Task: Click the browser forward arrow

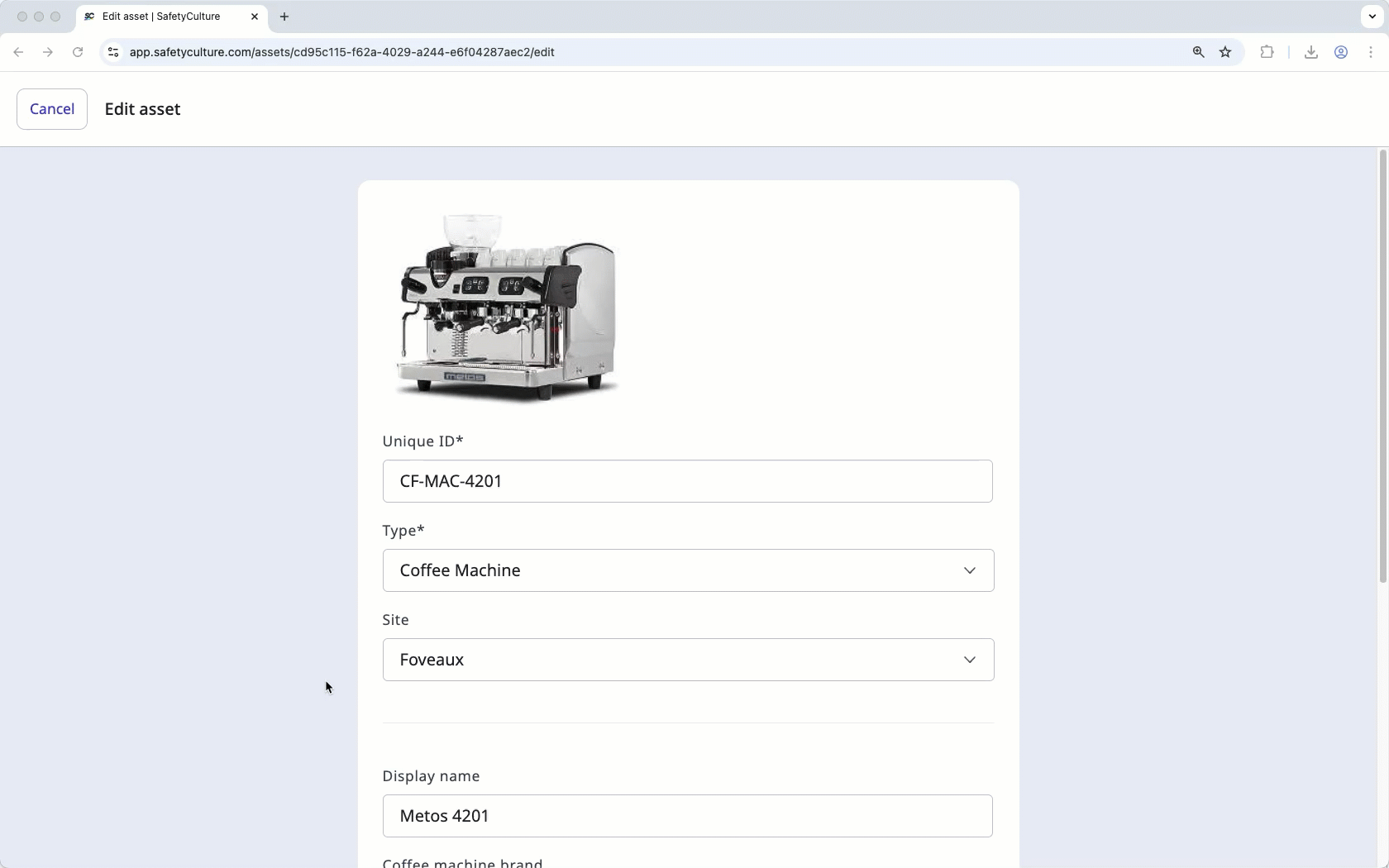Action: [48, 52]
